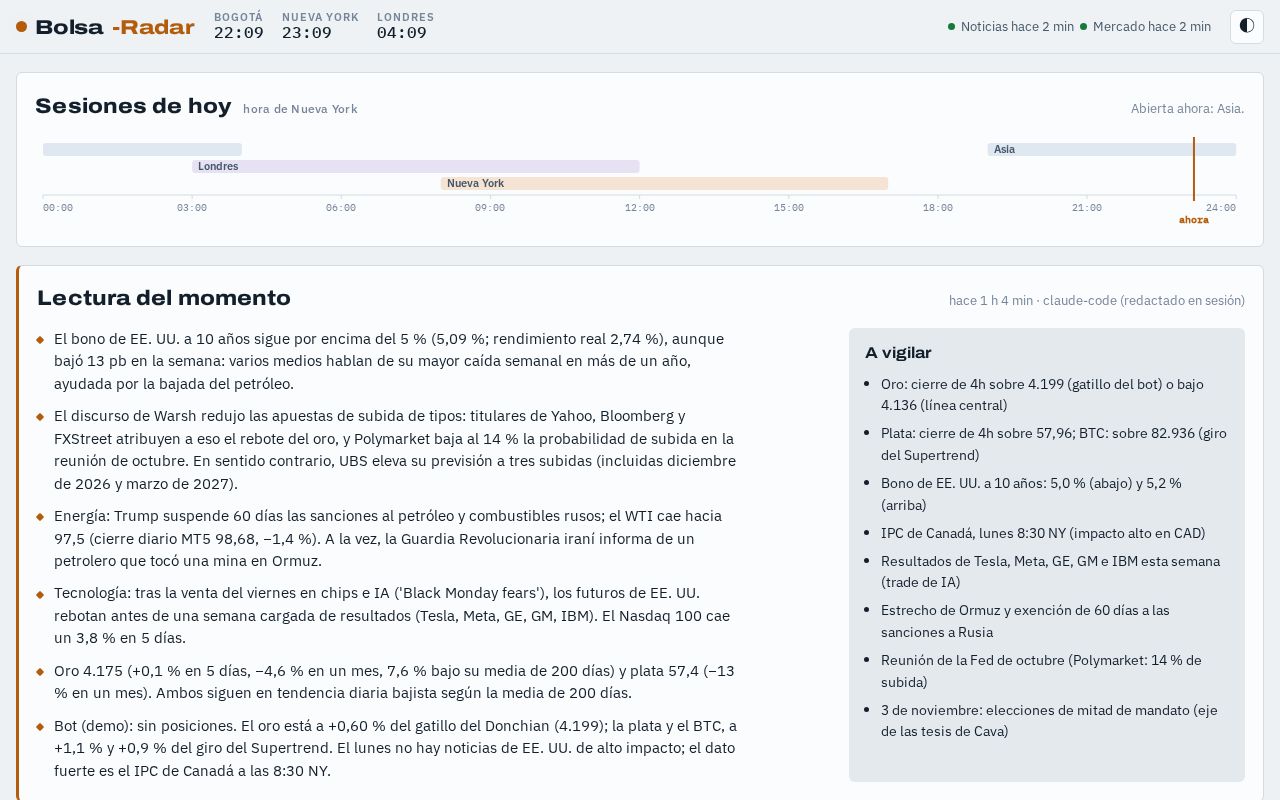Click the 12:00 timeline tick label
The height and width of the screenshot is (800, 1280).
640,208
